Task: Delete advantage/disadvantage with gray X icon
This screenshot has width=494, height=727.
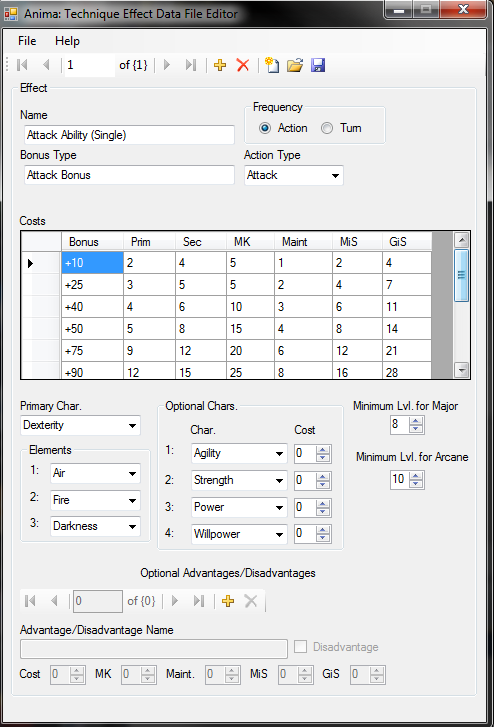Action: (250, 601)
